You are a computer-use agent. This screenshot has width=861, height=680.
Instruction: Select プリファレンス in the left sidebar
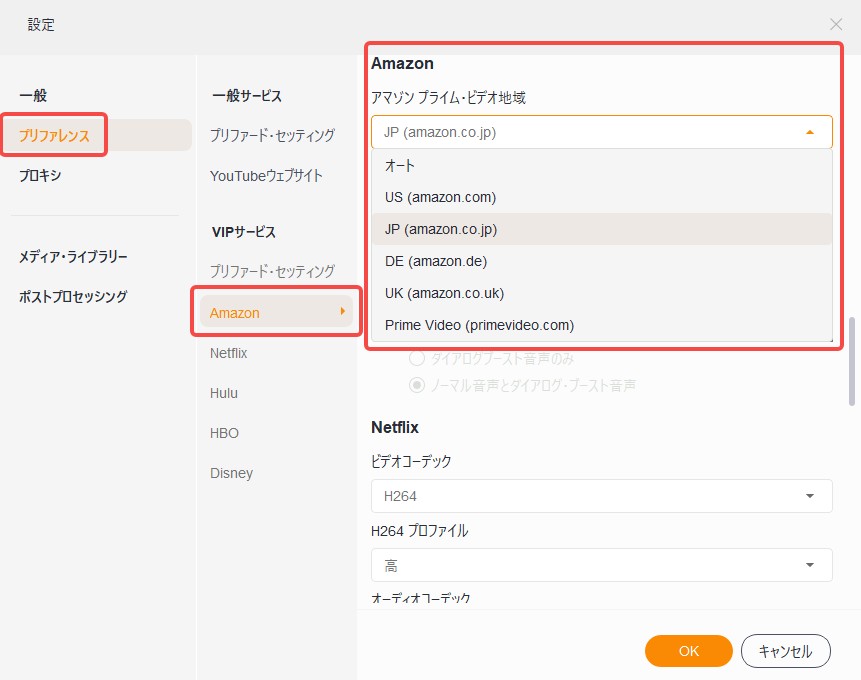pyautogui.click(x=54, y=135)
